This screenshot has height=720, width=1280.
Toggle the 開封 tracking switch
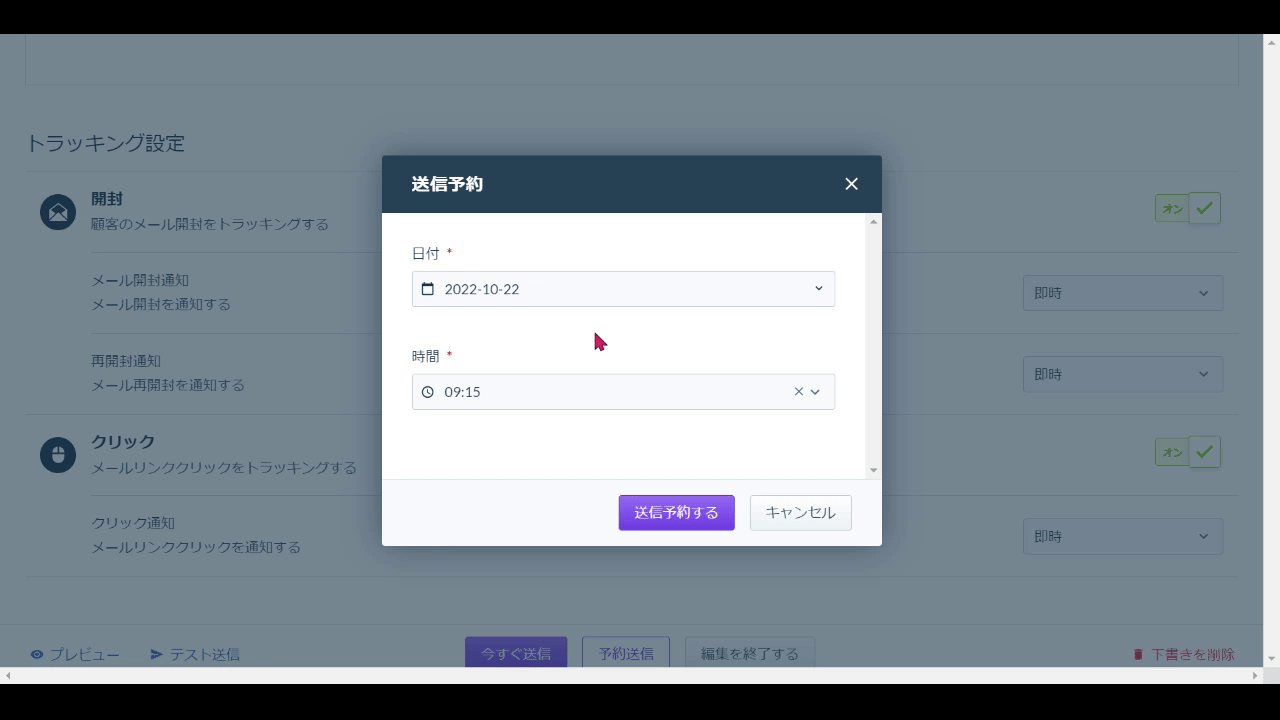pyautogui.click(x=1188, y=208)
